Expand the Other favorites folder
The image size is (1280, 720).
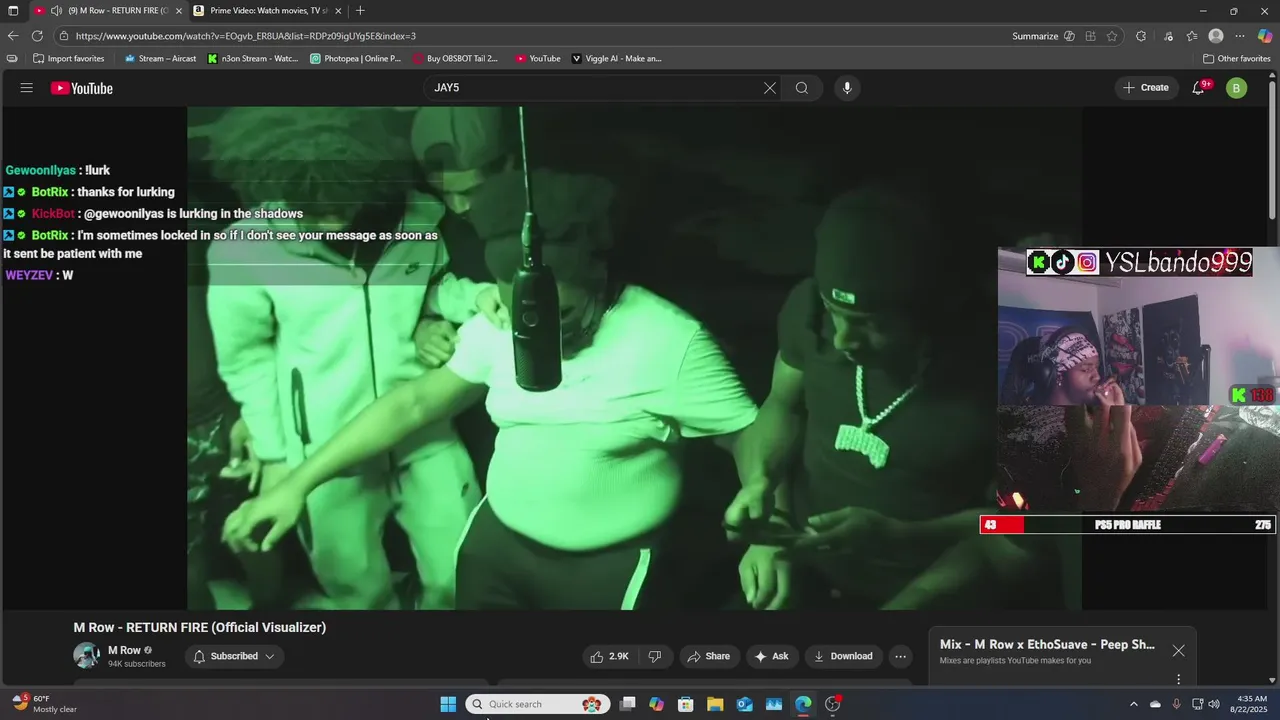1236,58
